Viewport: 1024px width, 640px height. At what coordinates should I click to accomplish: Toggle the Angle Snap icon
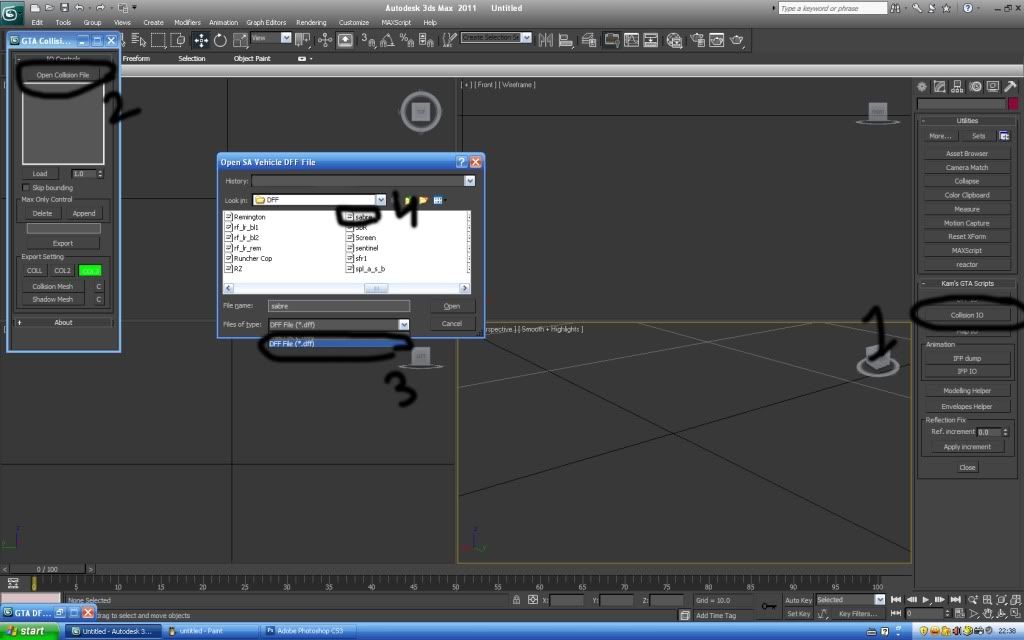click(x=387, y=40)
